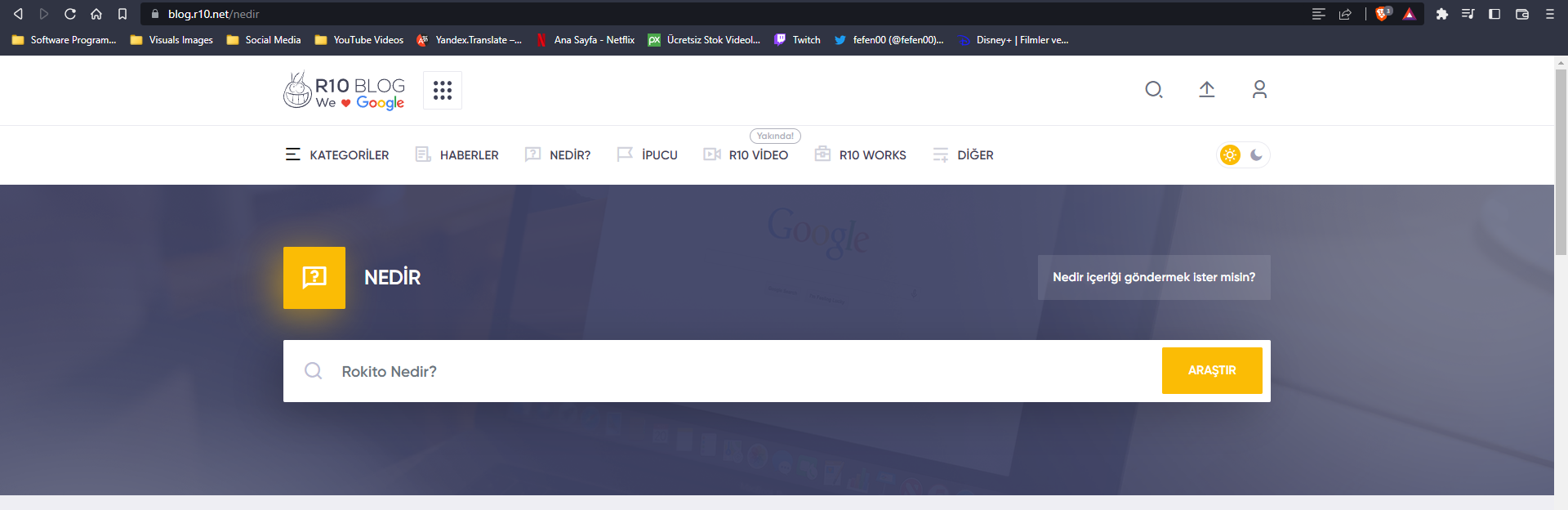Viewport: 1568px width, 510px height.
Task: Click the share page icon
Action: (1345, 14)
